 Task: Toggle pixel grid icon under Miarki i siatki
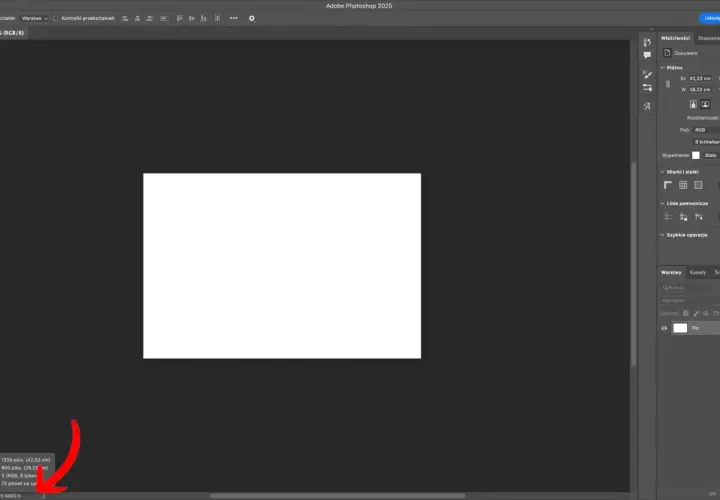[698, 185]
